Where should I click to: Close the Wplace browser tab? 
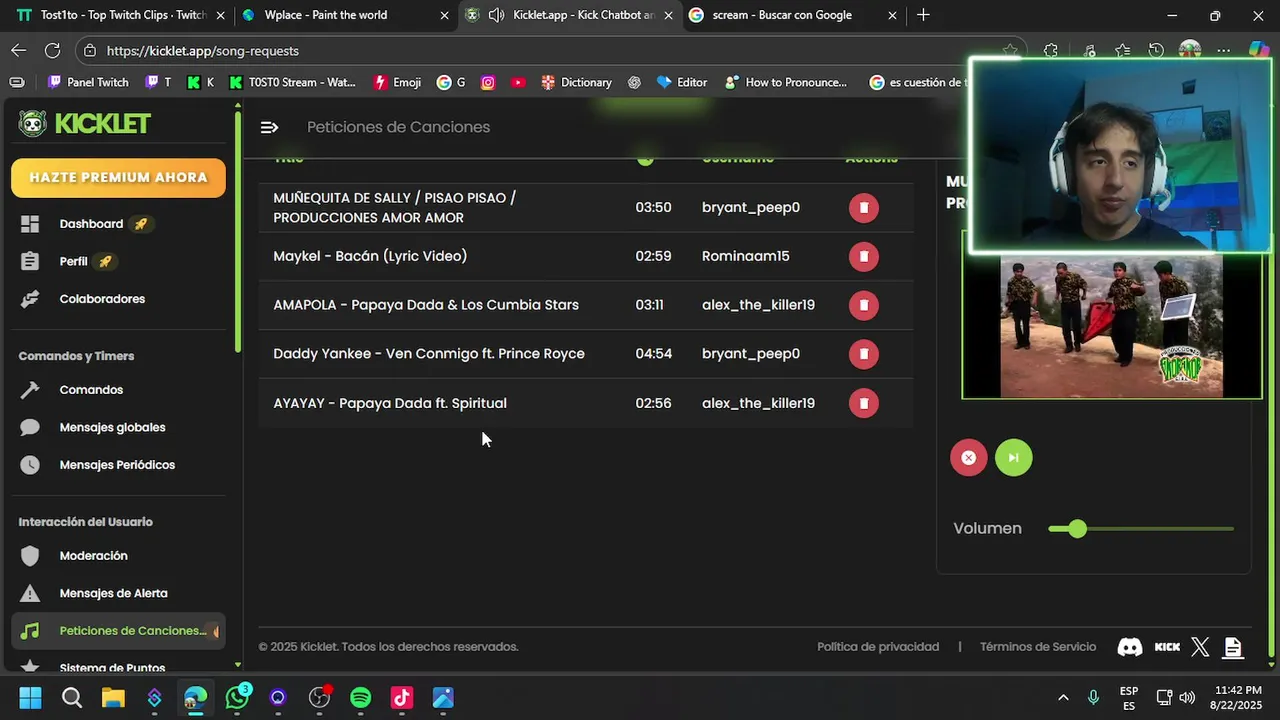445,15
